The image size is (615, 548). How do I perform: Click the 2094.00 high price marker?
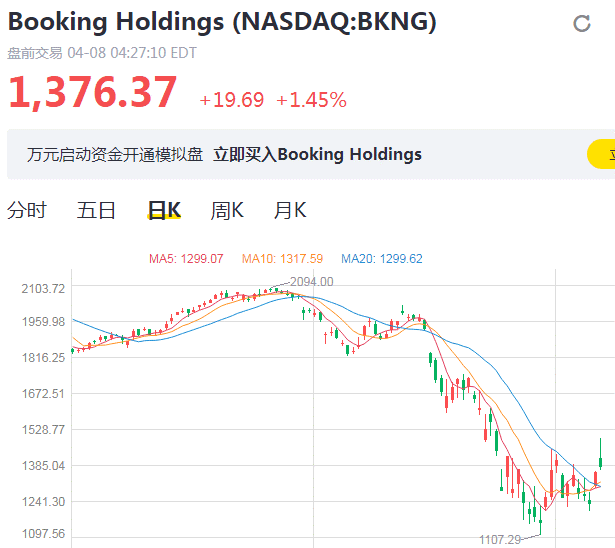pos(311,281)
